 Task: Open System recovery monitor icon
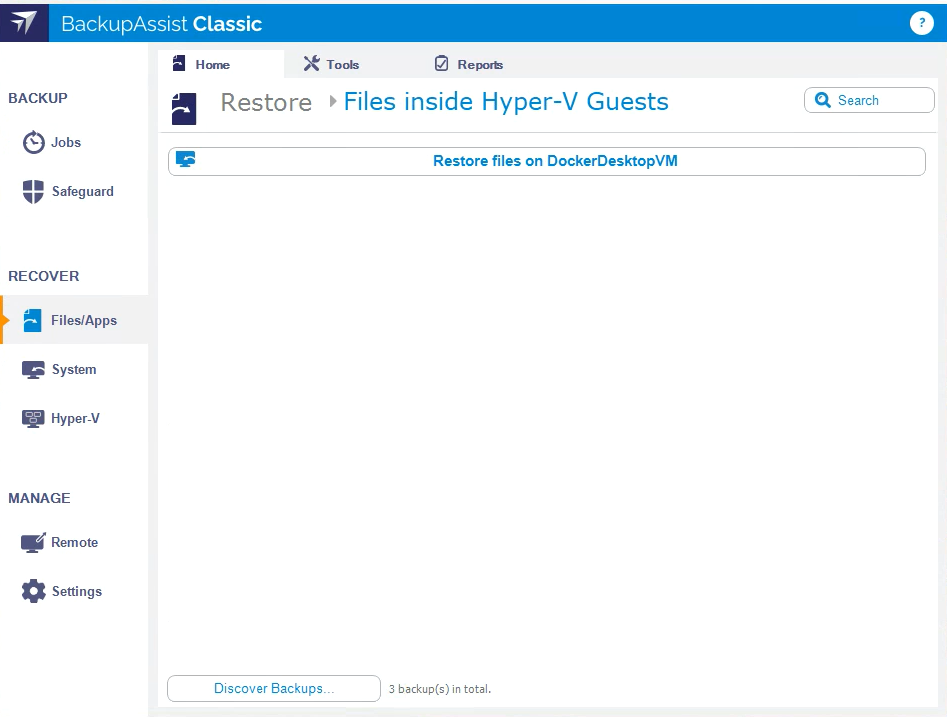point(33,369)
